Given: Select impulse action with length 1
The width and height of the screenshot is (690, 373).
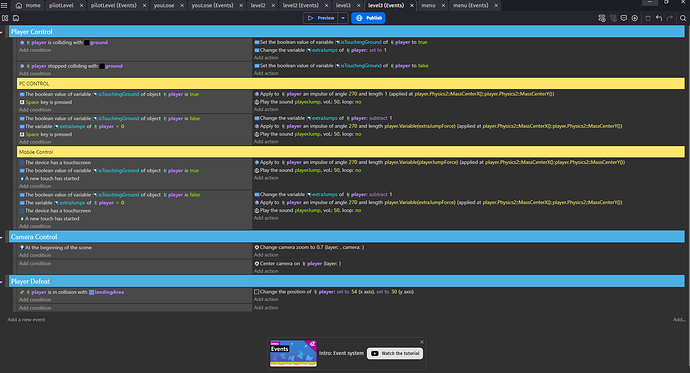Looking at the screenshot, I should point(404,94).
